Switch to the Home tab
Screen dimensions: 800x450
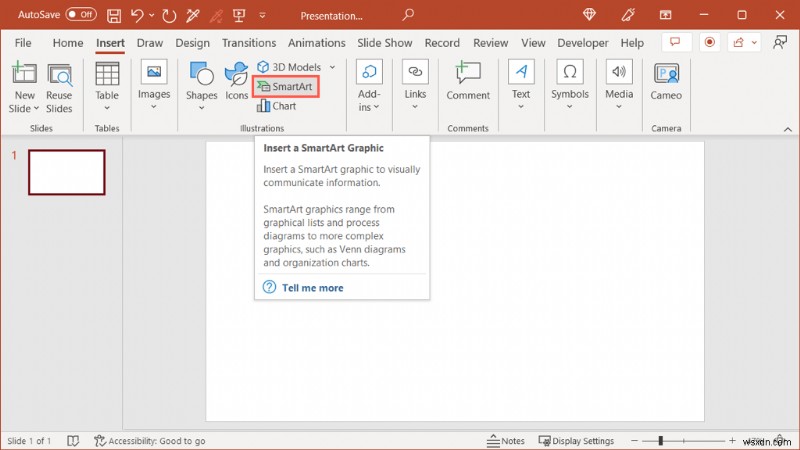68,43
